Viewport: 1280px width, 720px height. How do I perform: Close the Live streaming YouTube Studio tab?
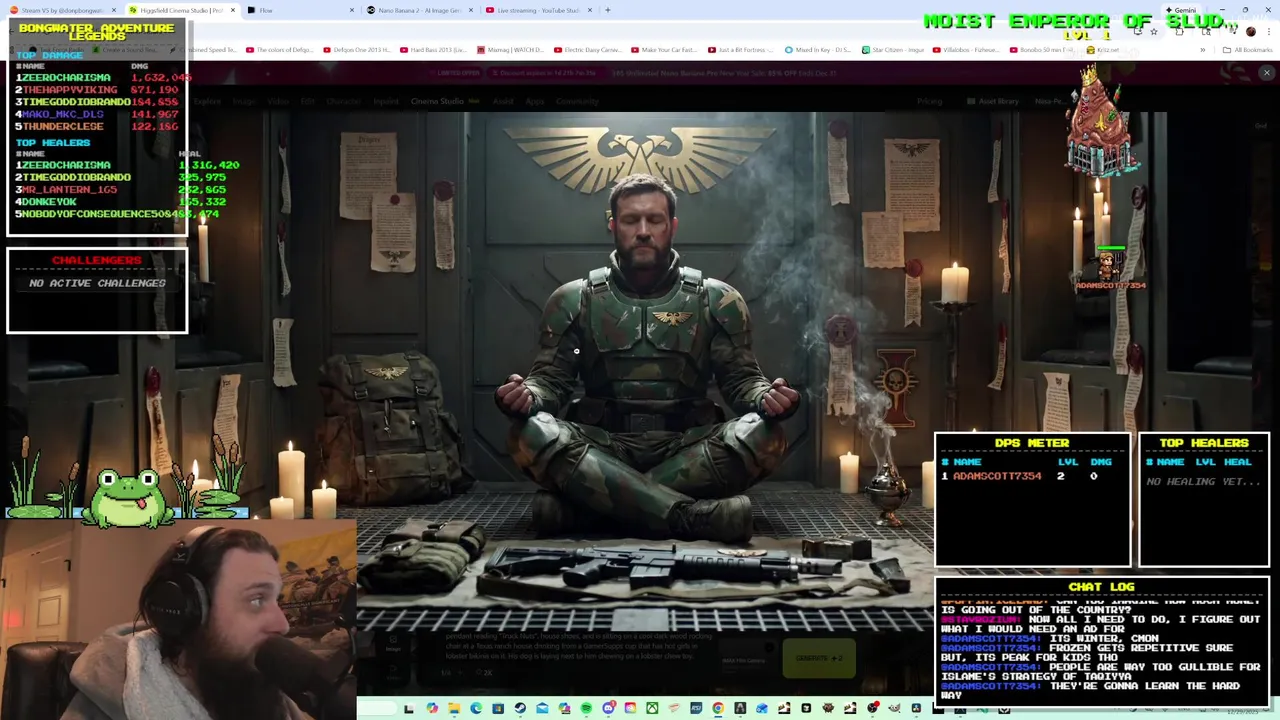click(x=589, y=10)
